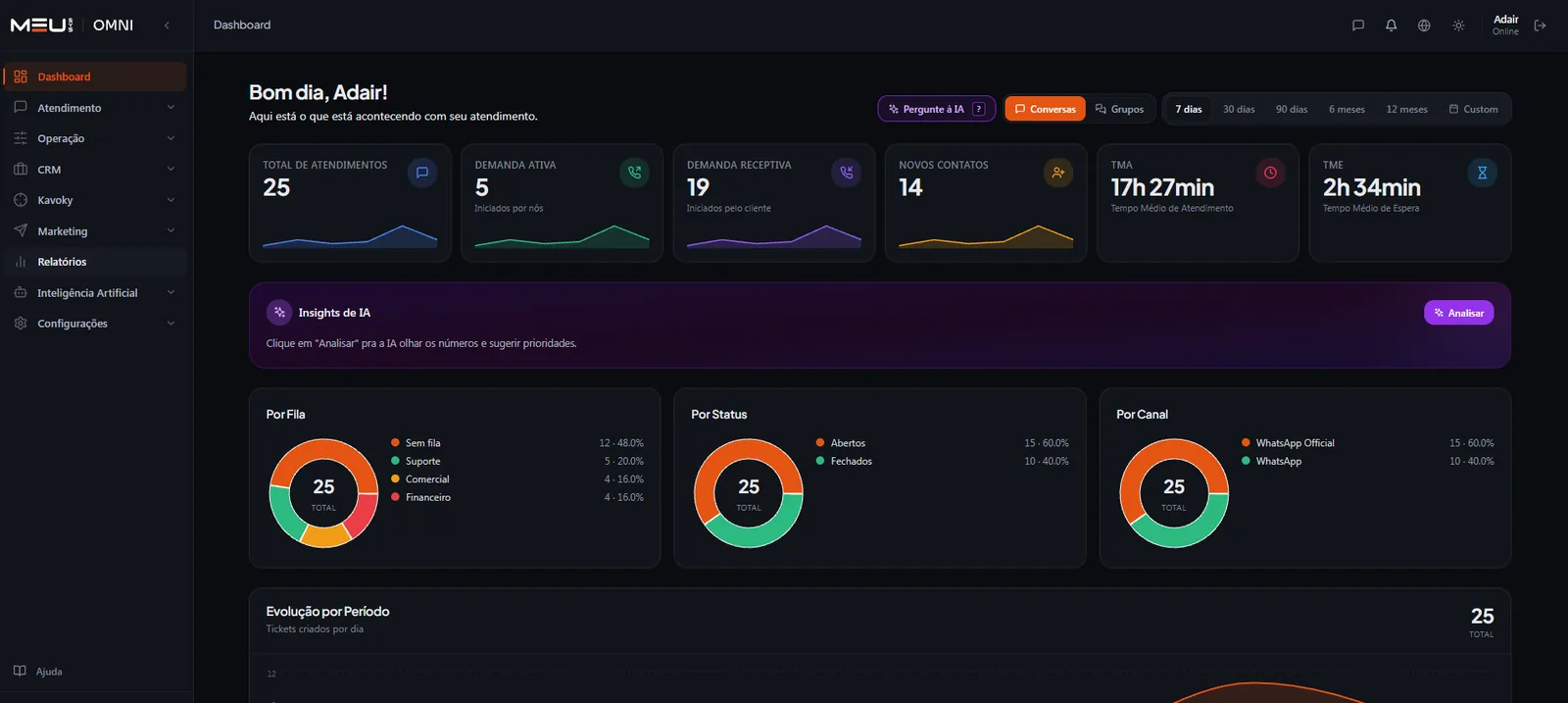The height and width of the screenshot is (703, 1568).
Task: Click the "Evolução por Período" heading
Action: click(x=327, y=612)
